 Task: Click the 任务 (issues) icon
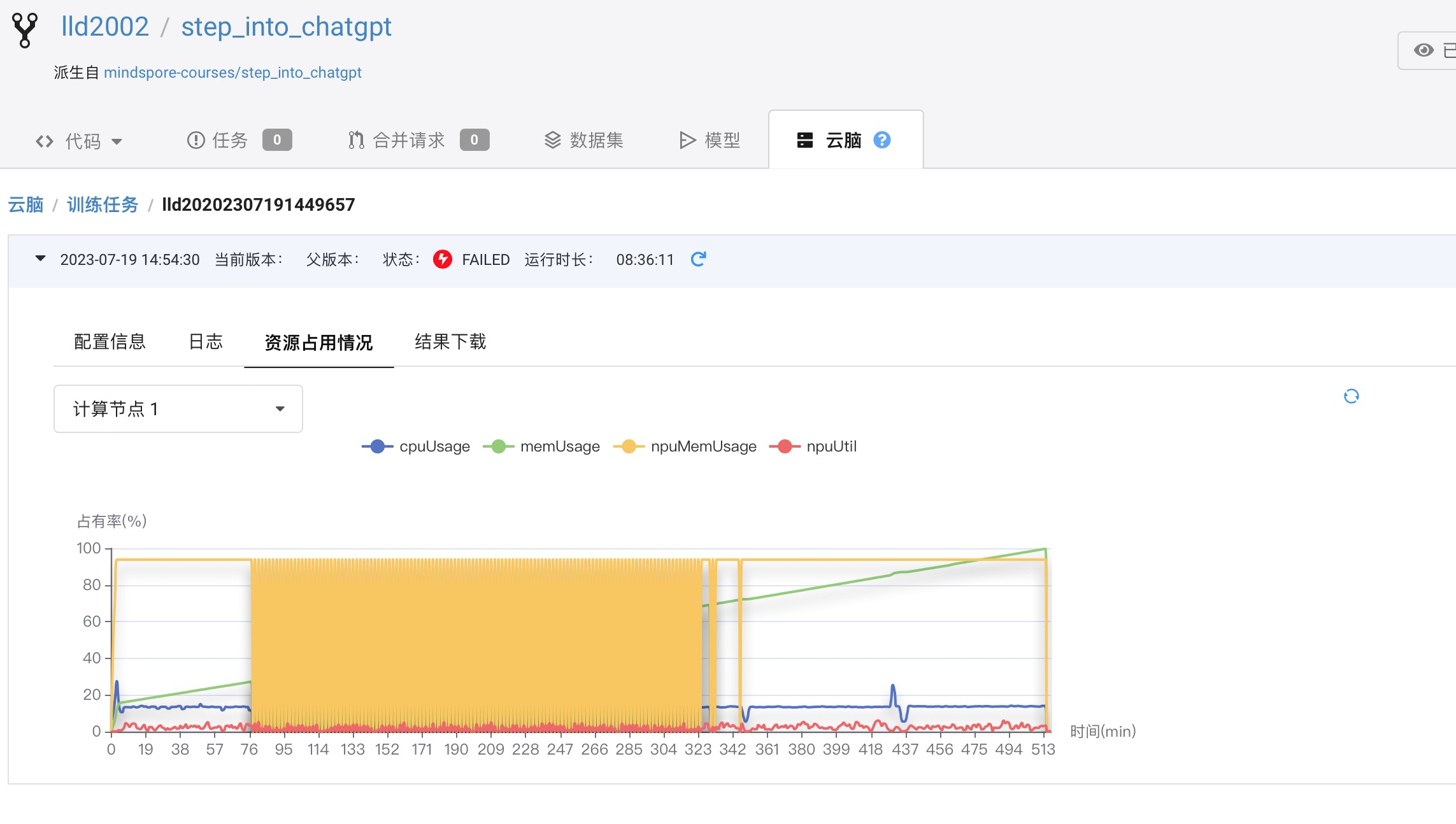tap(196, 140)
